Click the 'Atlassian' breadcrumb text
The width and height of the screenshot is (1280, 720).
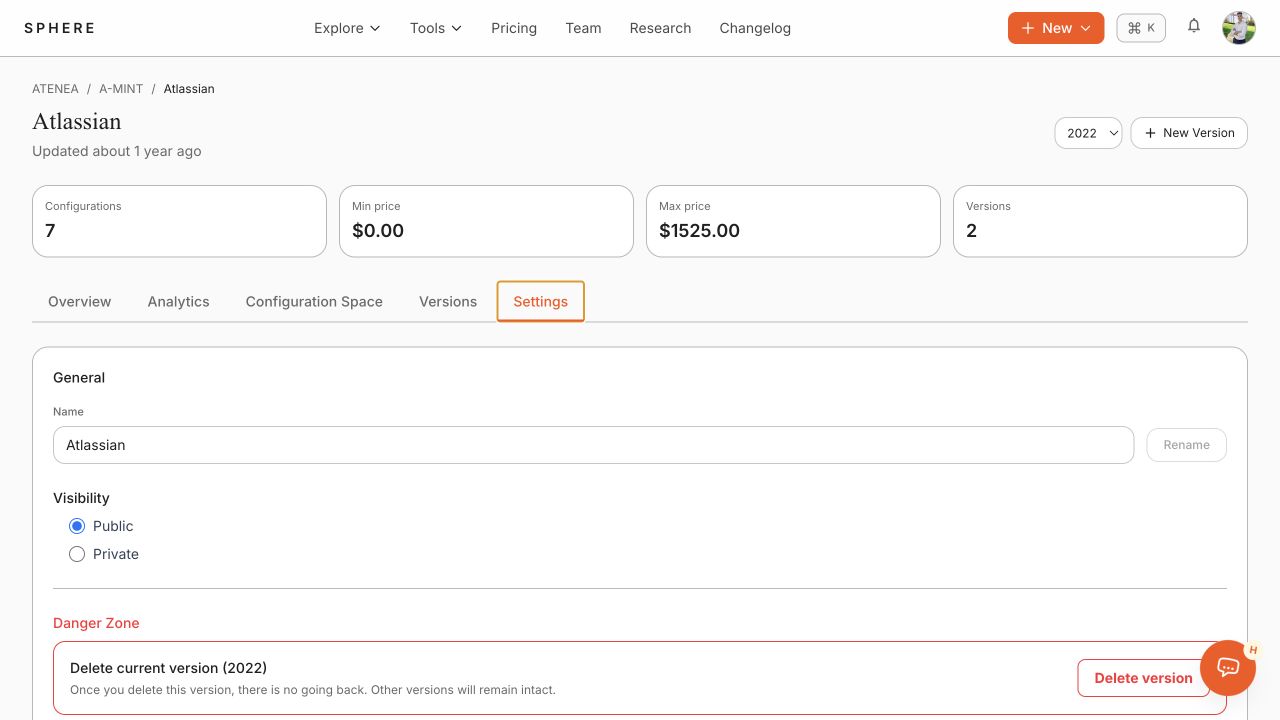[189, 89]
